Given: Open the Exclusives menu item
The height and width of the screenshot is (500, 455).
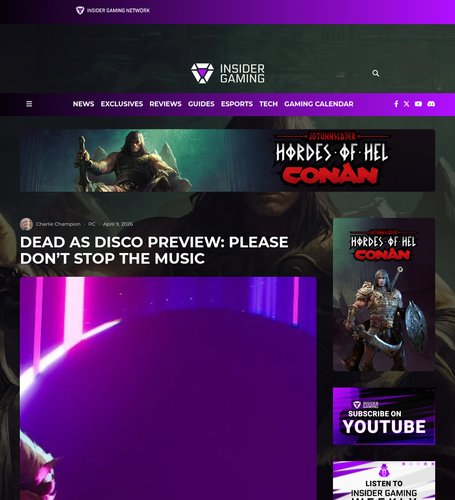Looking at the screenshot, I should pyautogui.click(x=122, y=104).
